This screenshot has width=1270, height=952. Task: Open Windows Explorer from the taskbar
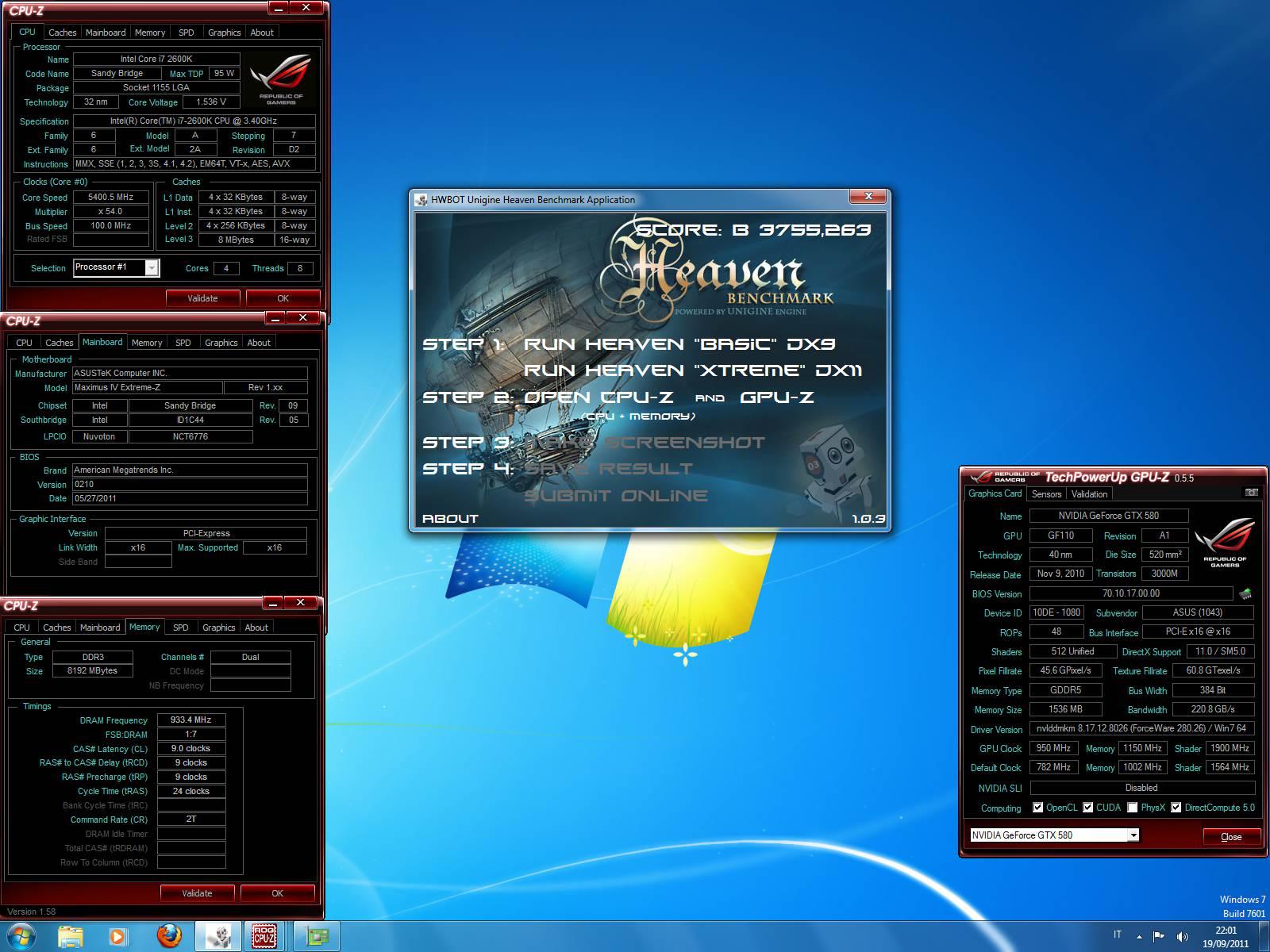tap(71, 937)
